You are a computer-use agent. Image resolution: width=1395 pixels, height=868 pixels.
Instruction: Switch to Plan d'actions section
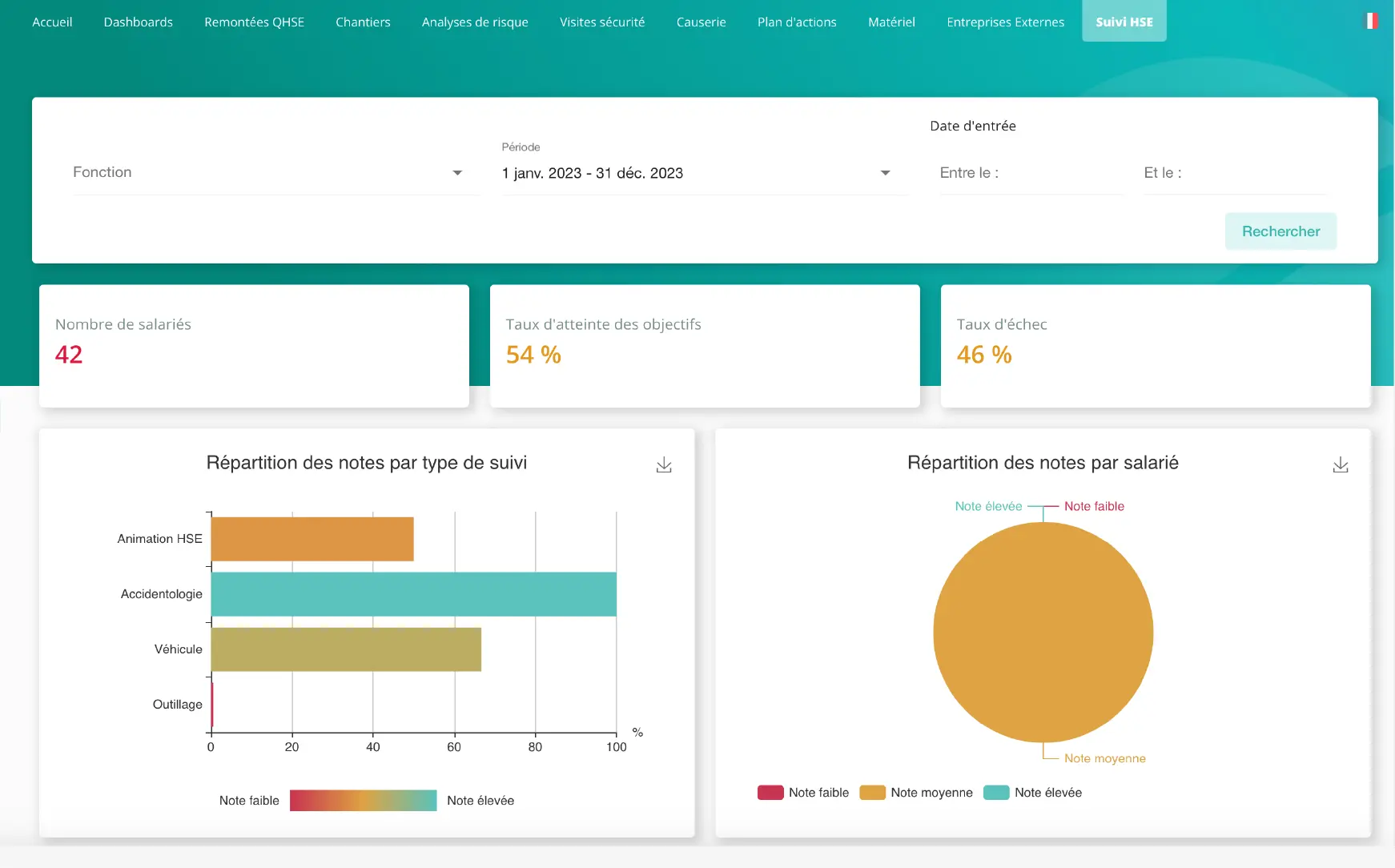[797, 22]
